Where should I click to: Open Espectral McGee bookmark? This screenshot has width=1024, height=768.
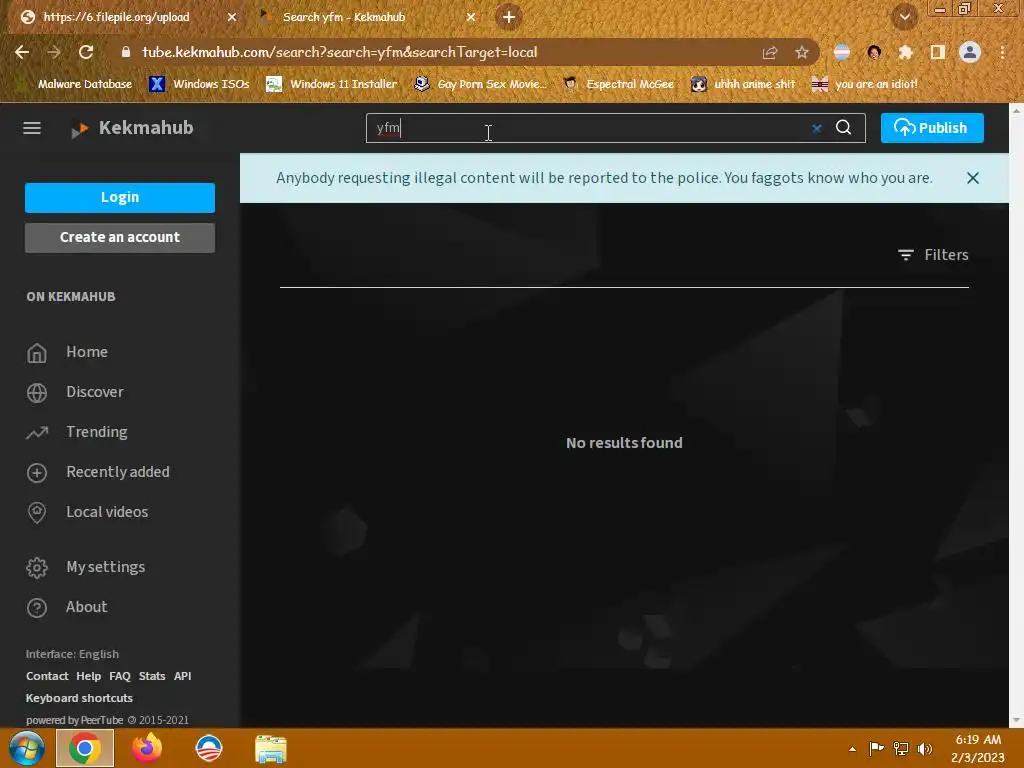[x=618, y=84]
